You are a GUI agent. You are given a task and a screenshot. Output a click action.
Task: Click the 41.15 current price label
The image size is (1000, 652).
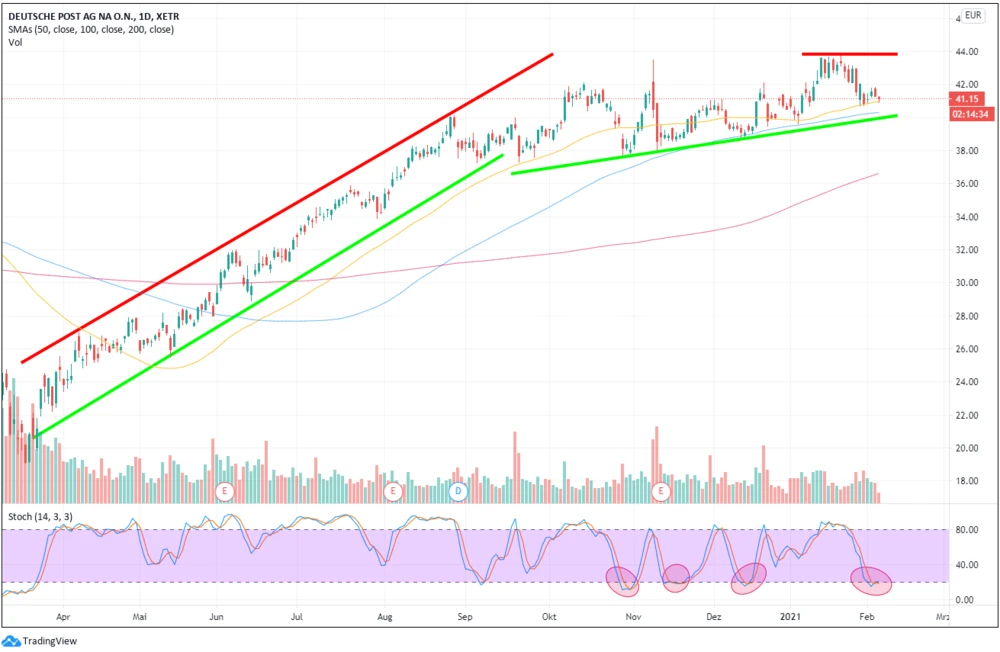[967, 100]
